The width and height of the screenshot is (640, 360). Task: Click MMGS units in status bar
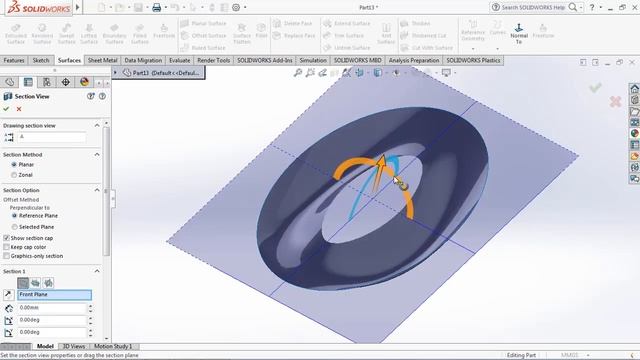pos(569,355)
